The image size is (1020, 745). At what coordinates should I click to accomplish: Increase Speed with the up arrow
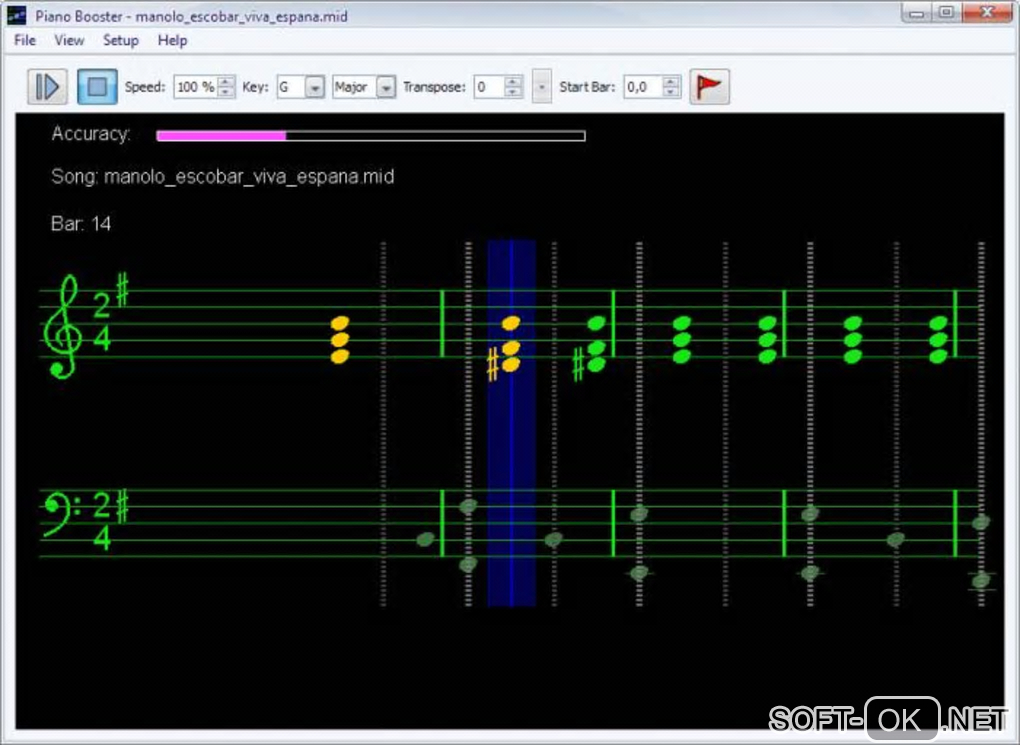226,81
